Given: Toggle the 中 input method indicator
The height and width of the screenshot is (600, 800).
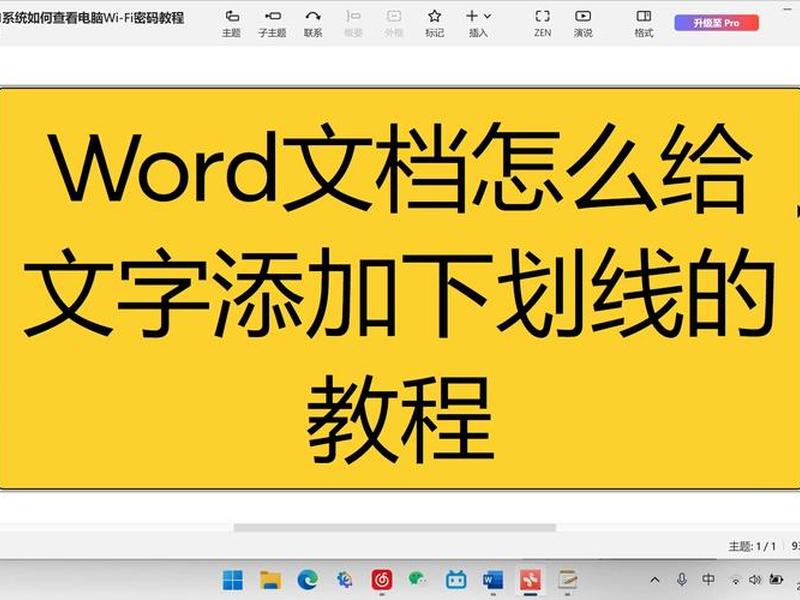Looking at the screenshot, I should pos(708,579).
